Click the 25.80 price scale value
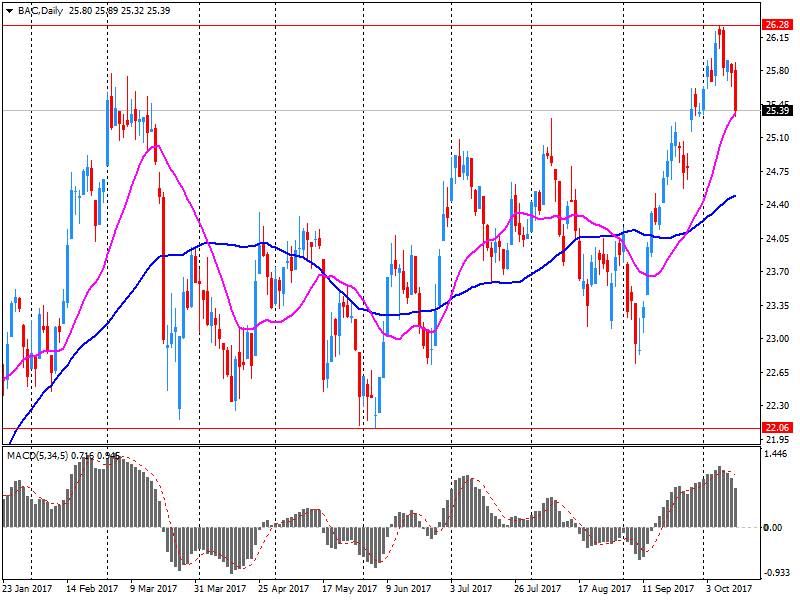The height and width of the screenshot is (600, 800). [x=778, y=70]
